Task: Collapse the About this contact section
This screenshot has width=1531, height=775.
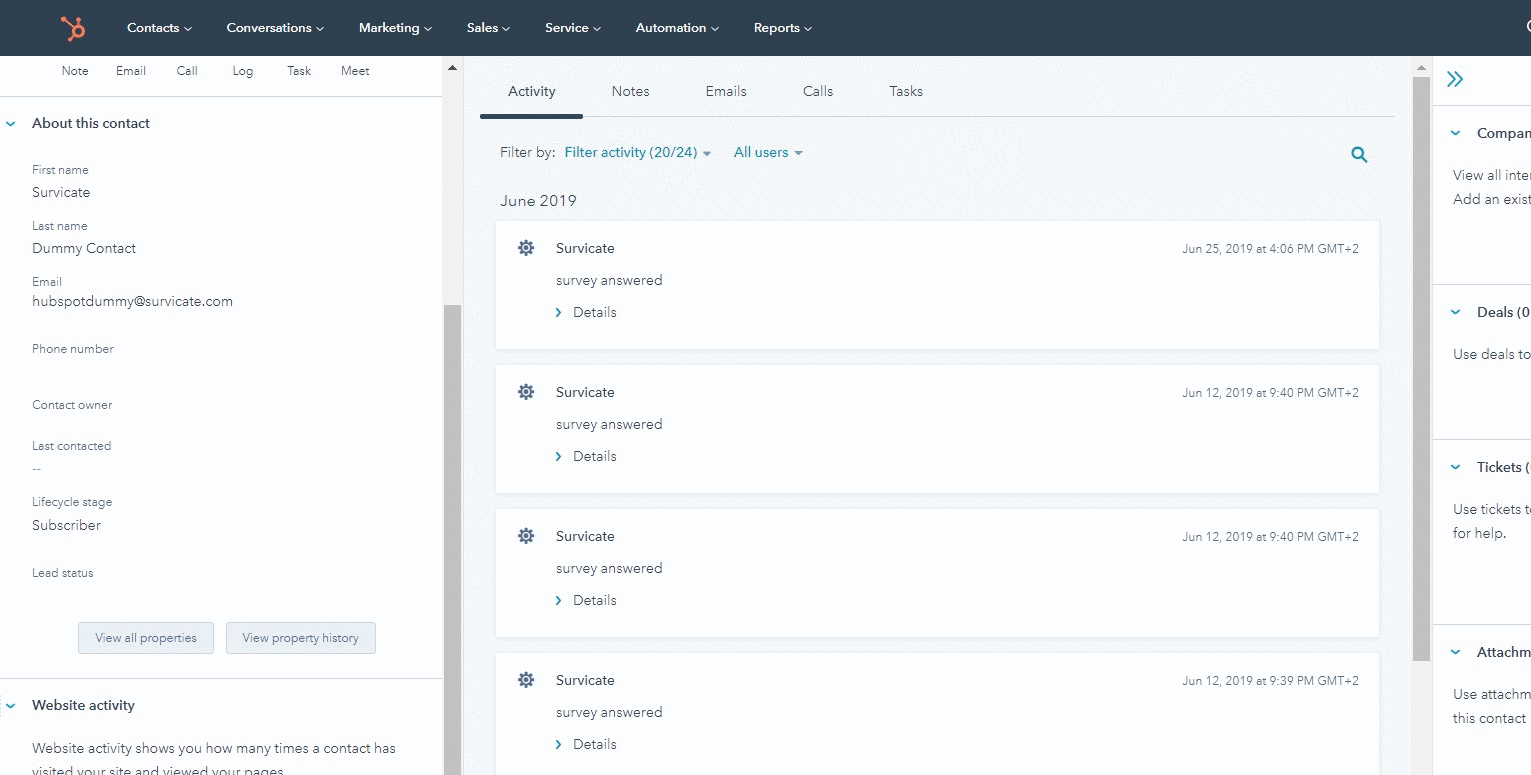Action: click(11, 124)
